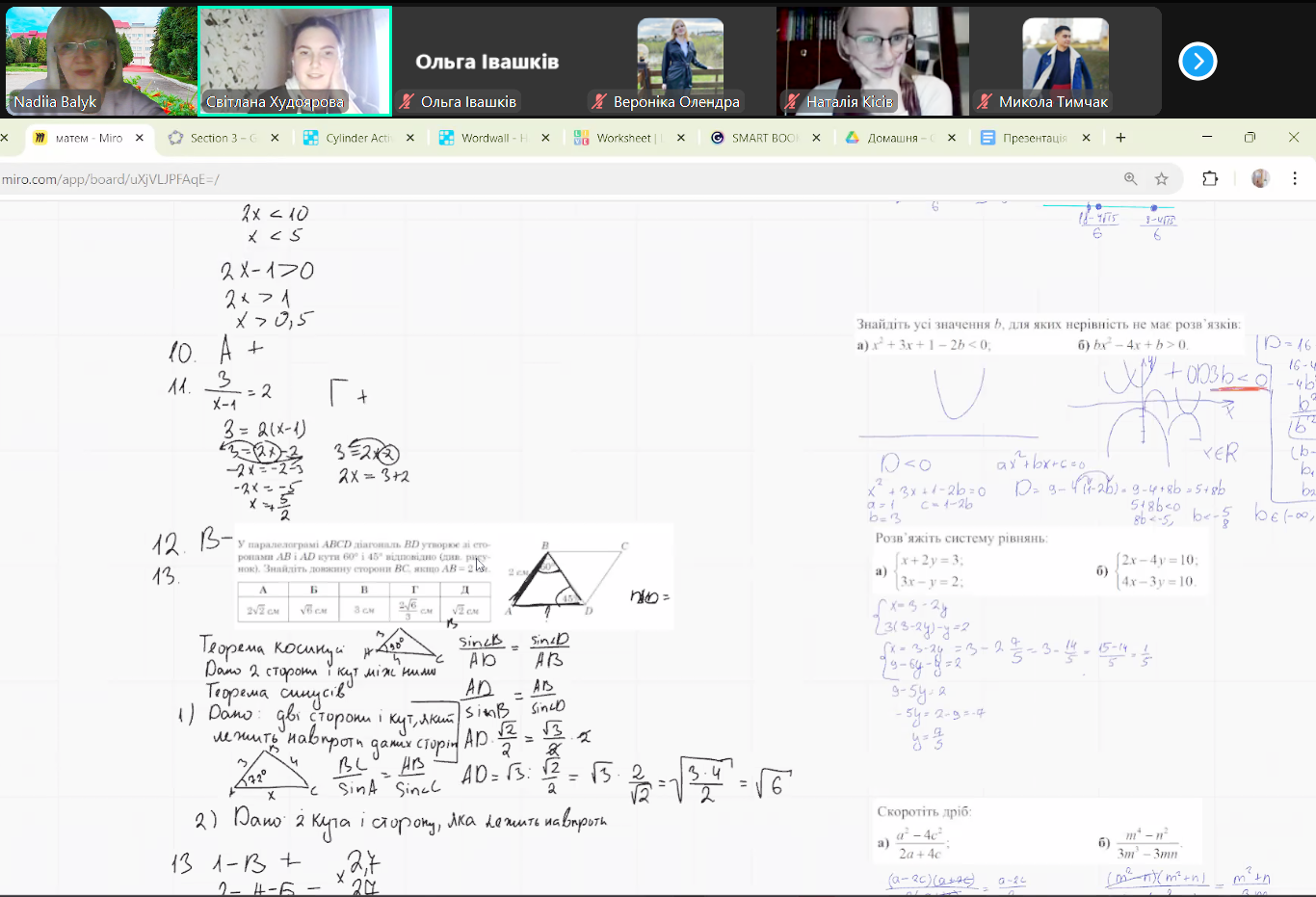The width and height of the screenshot is (1316, 897).
Task: Click the browser zoom magnifier icon
Action: point(1131,179)
